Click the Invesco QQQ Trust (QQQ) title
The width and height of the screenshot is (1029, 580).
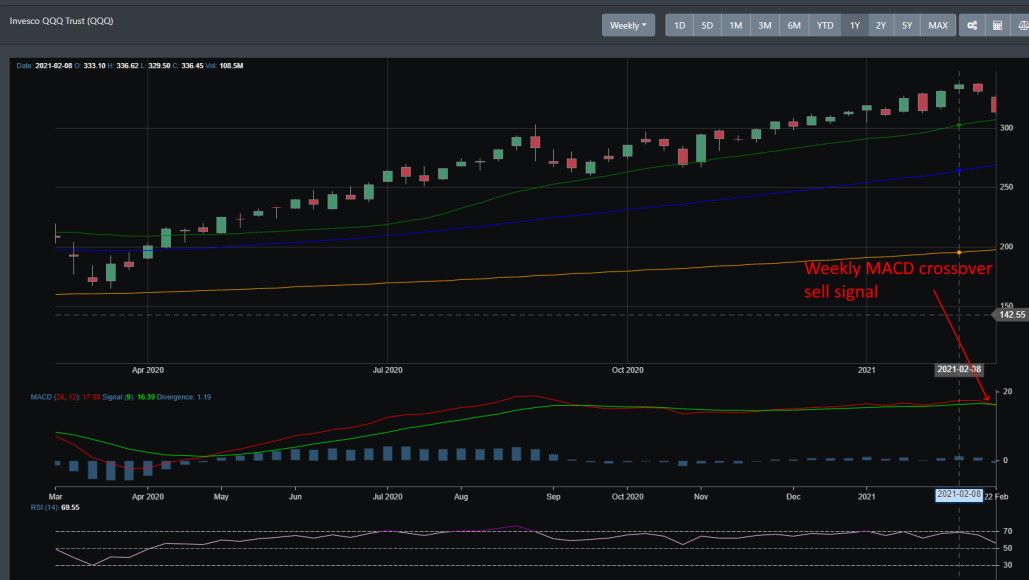(62, 21)
